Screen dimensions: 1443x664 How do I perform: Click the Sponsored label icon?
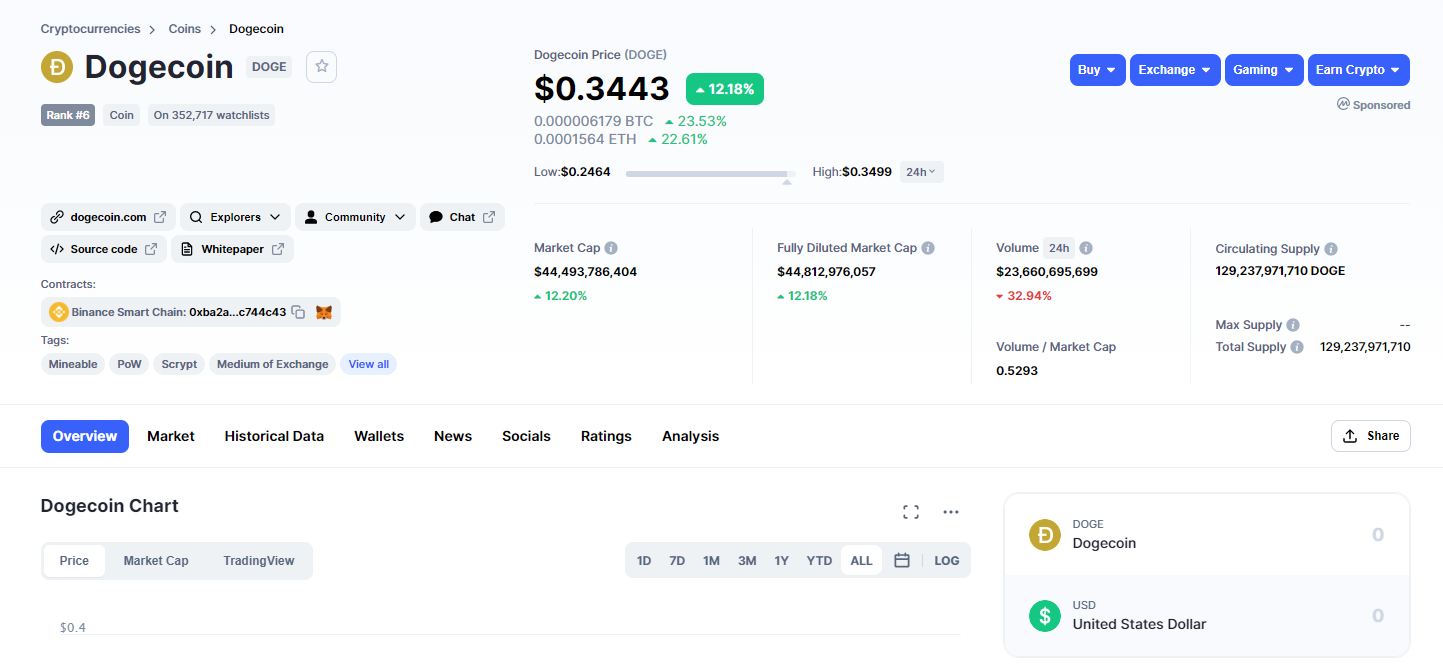(x=1343, y=104)
